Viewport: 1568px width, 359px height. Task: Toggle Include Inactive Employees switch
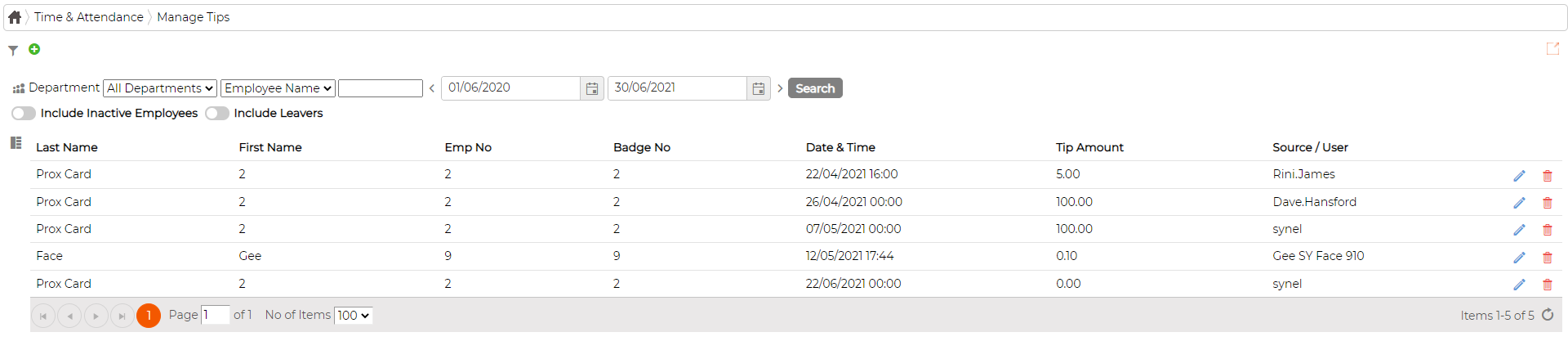point(24,114)
